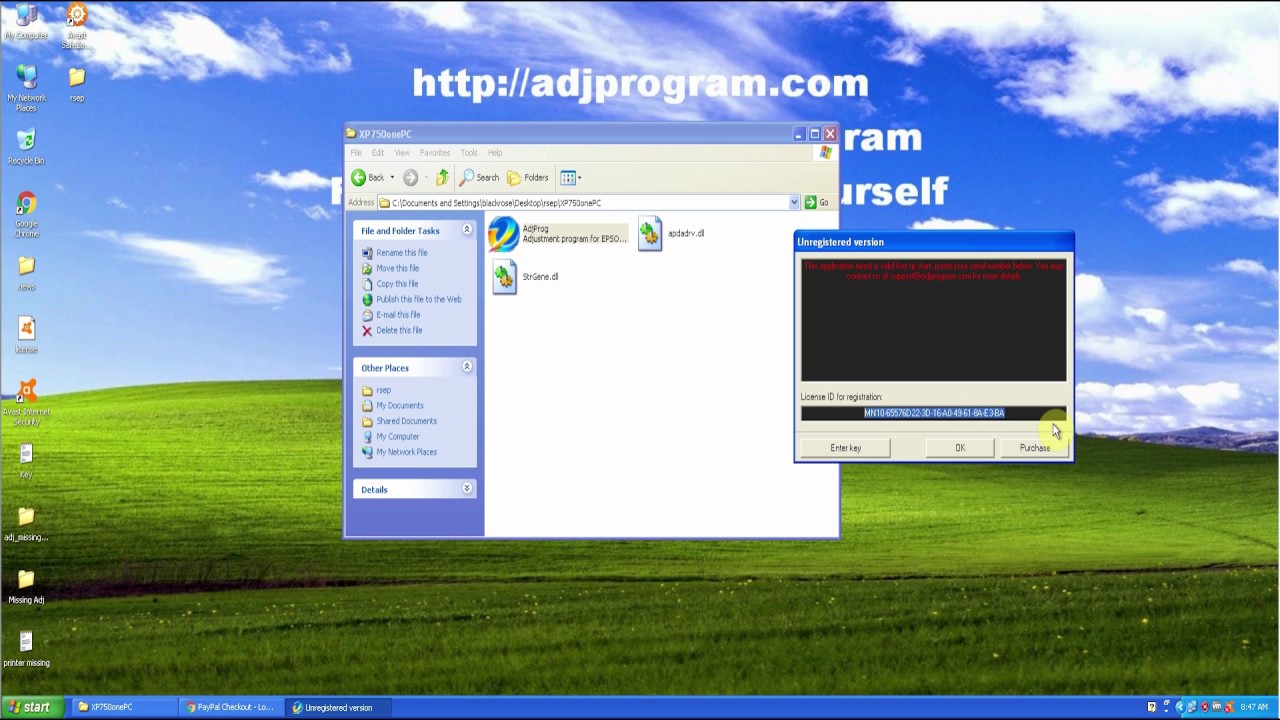Select the license file desktop icon
Image resolution: width=1280 pixels, height=720 pixels.
[26, 335]
